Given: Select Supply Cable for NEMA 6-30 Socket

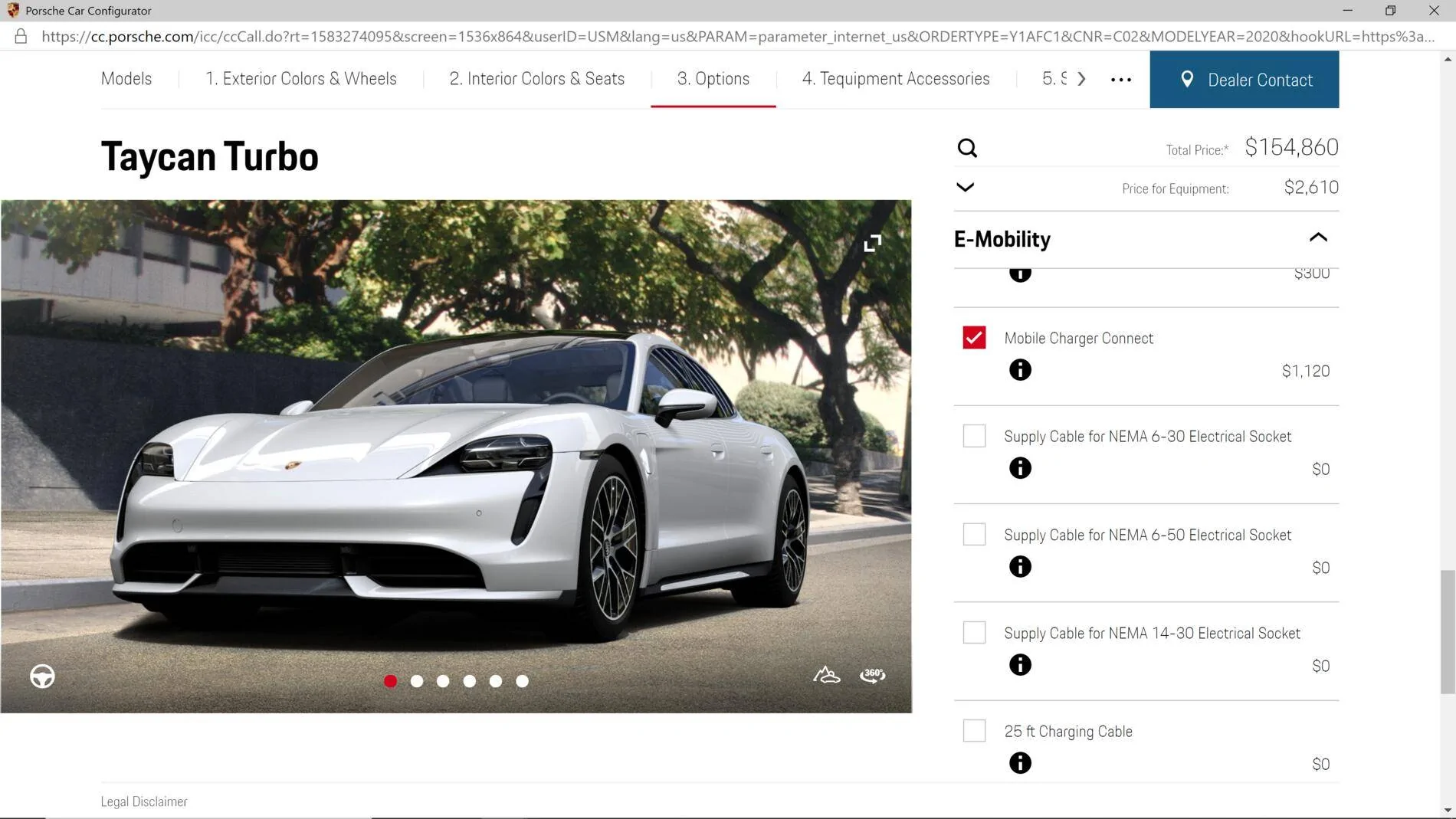Looking at the screenshot, I should [x=974, y=436].
